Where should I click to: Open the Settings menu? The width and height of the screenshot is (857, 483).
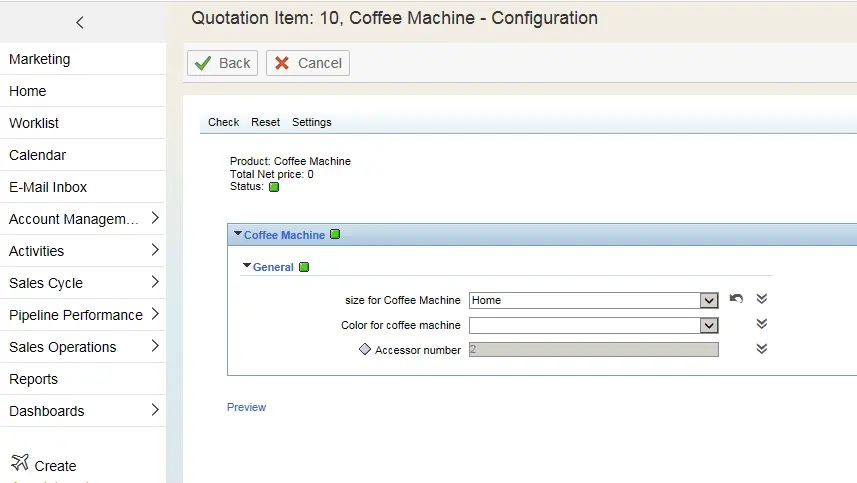tap(311, 122)
